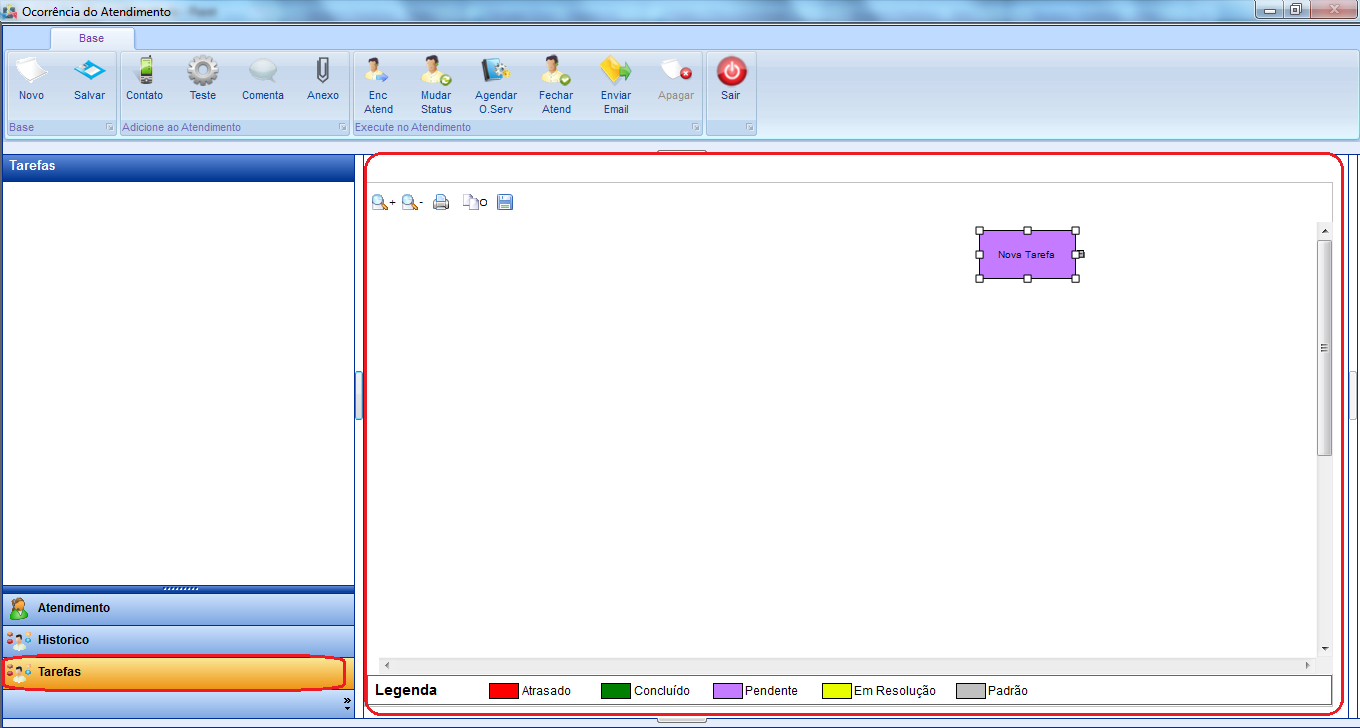Viewport: 1360px width, 728px height.
Task: Select the Base ribbon tab
Action: click(x=91, y=38)
